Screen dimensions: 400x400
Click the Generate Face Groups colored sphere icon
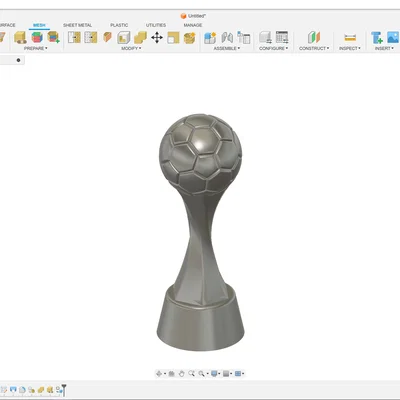[x=37, y=37]
